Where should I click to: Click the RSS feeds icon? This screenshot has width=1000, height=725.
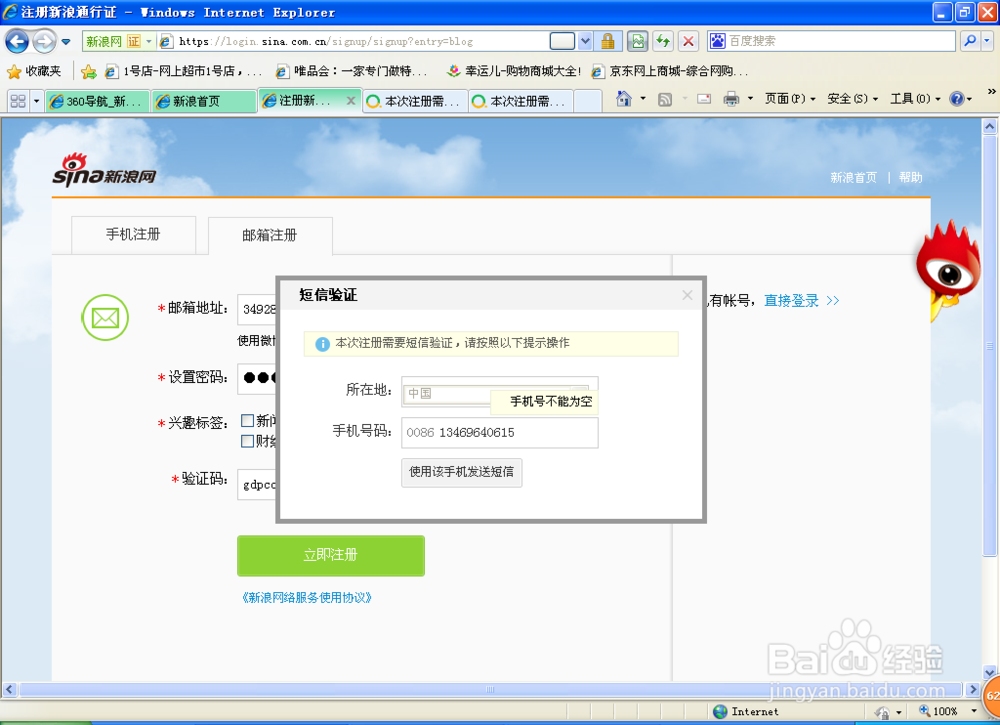click(665, 98)
